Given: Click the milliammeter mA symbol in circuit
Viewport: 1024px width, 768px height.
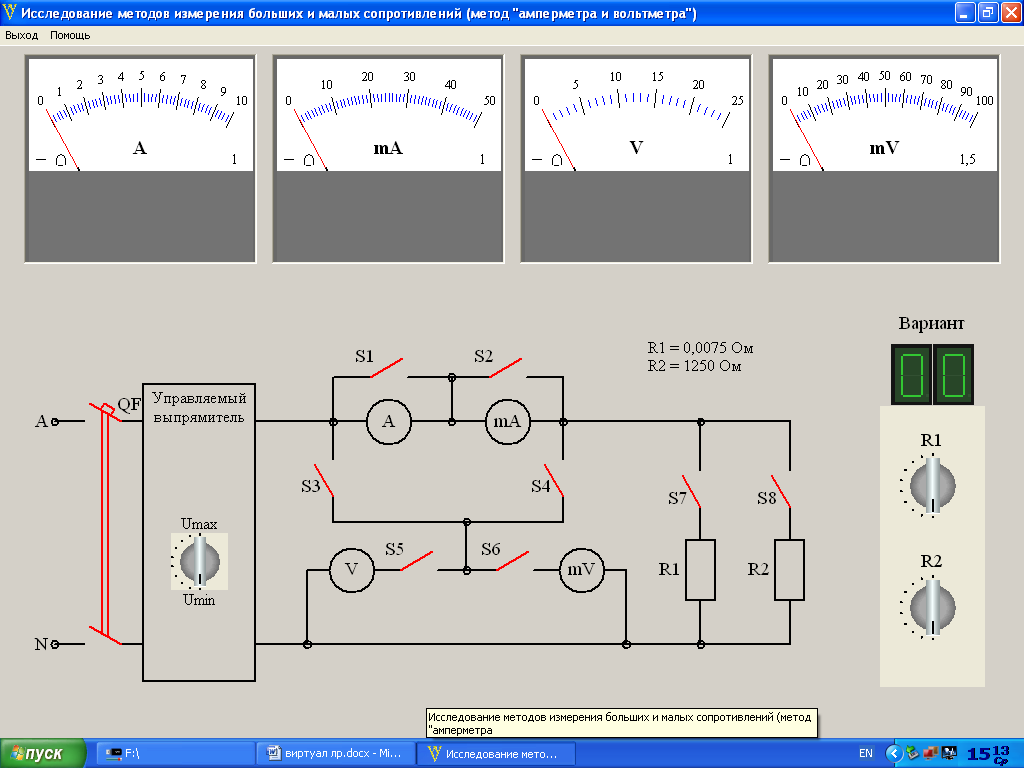Looking at the screenshot, I should (507, 422).
